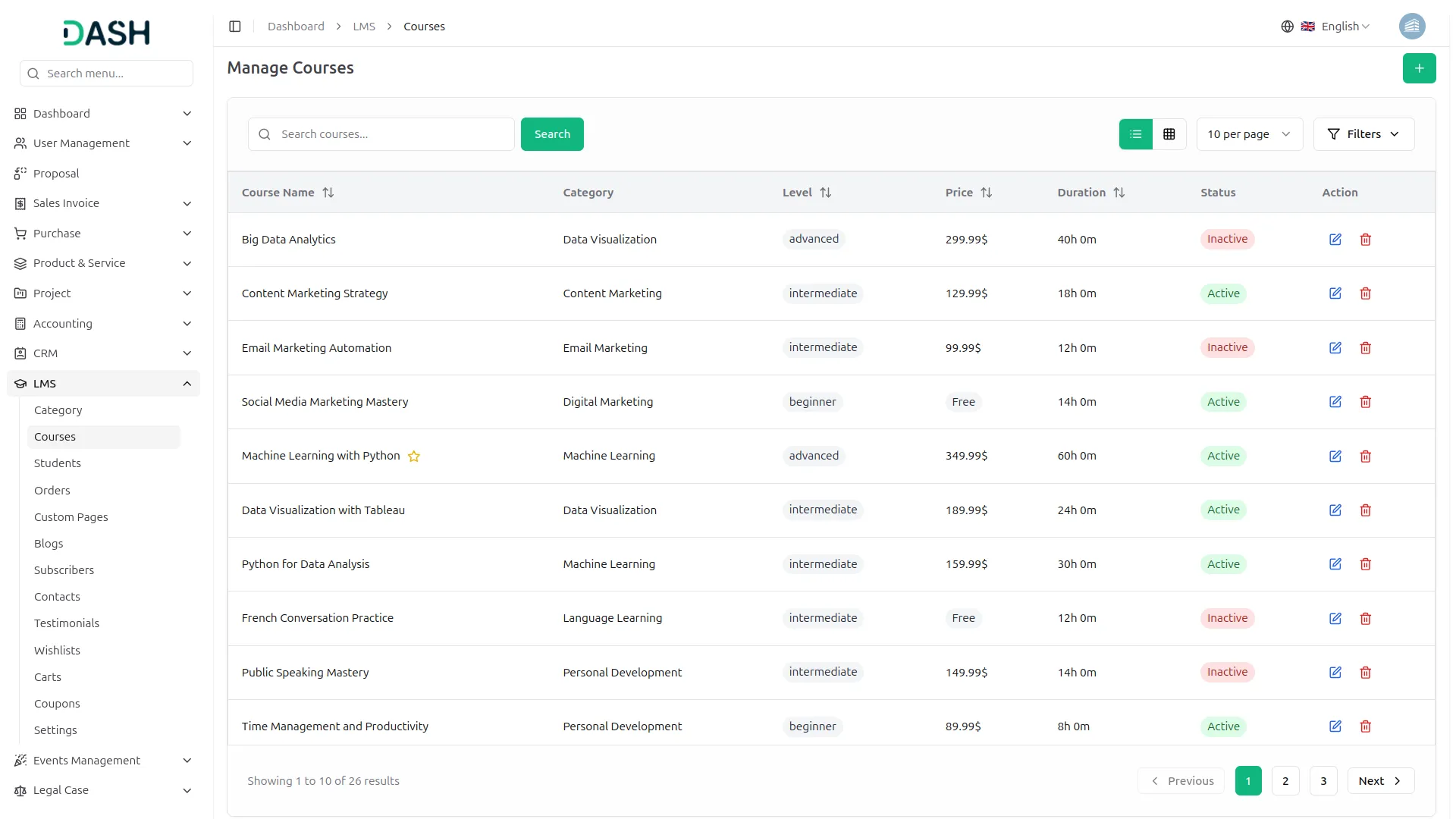Collapse the LMS sidebar menu
The image size is (1456, 819).
[x=187, y=384]
